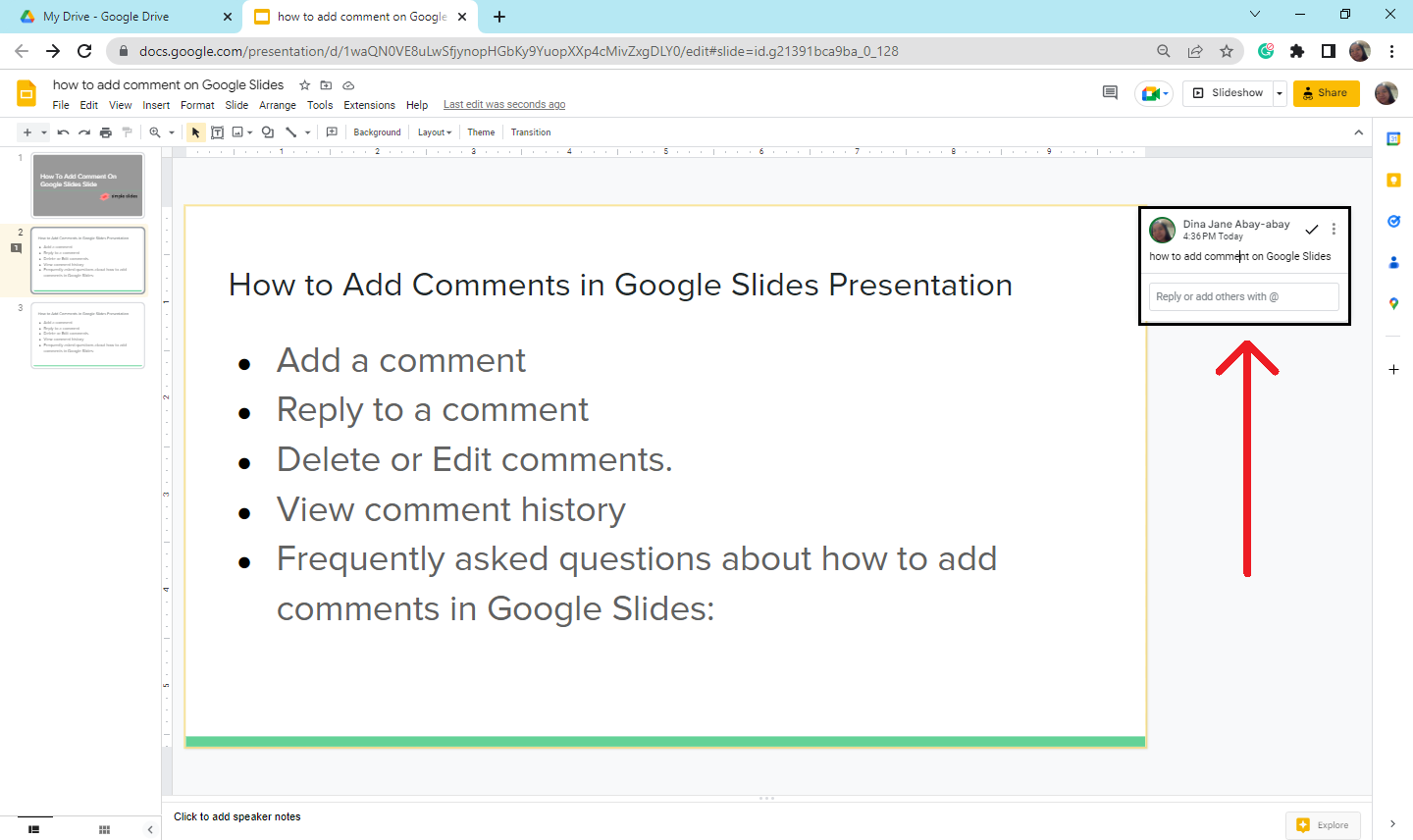The image size is (1413, 840).
Task: Expand the Slideshow options arrow
Action: coord(1279,92)
